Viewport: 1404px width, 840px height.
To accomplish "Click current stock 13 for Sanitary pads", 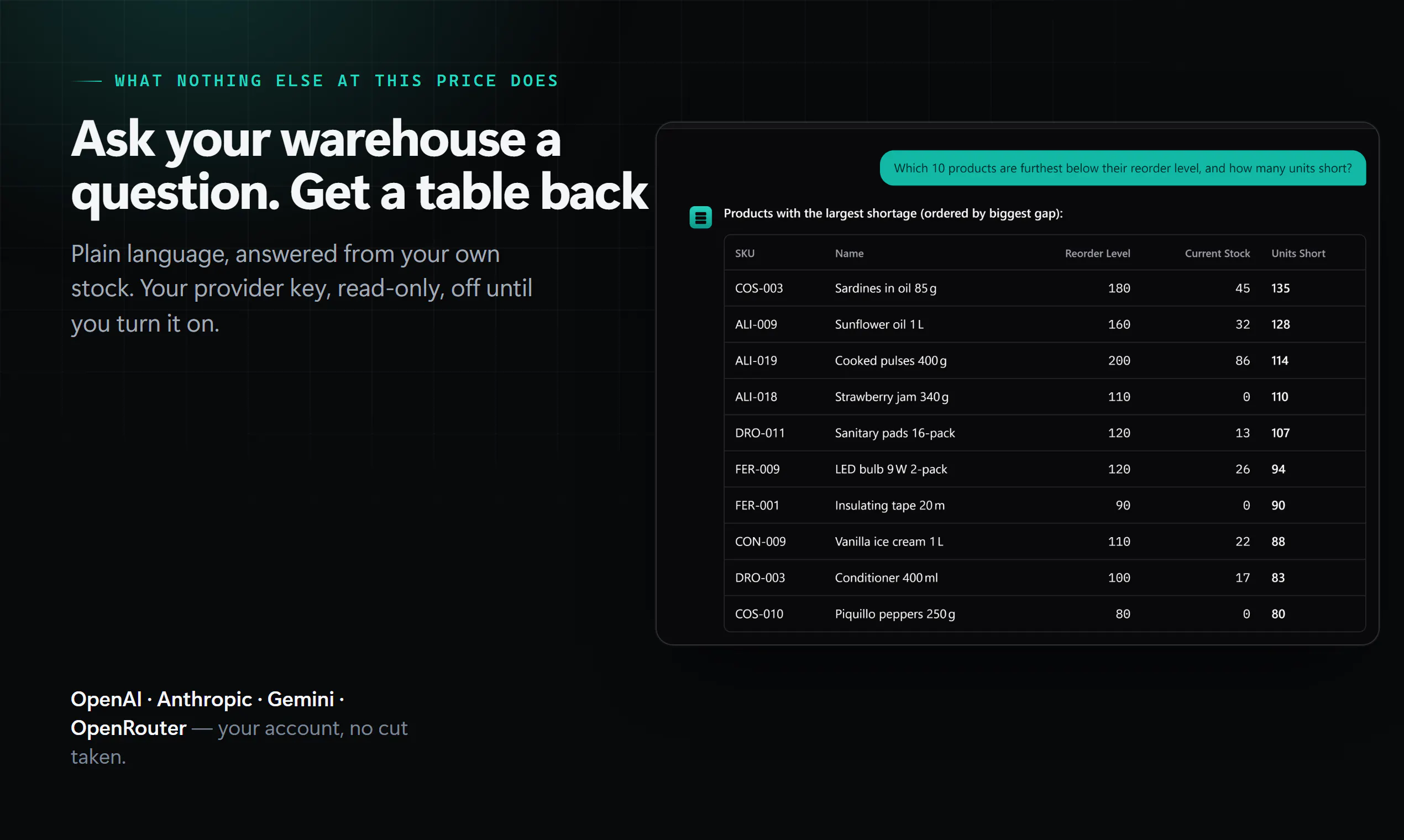I will tap(1243, 433).
